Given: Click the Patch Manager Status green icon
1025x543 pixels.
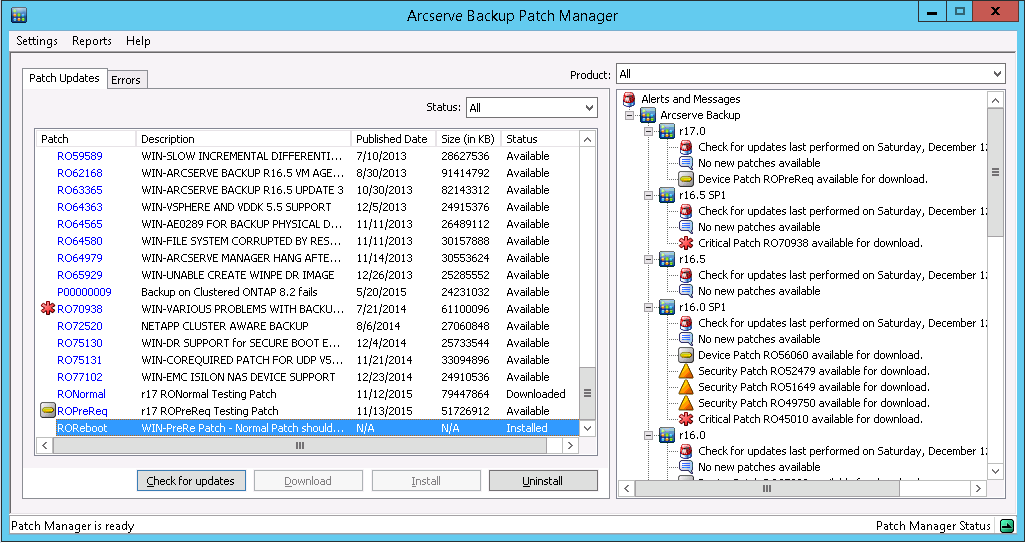Looking at the screenshot, I should point(1007,526).
